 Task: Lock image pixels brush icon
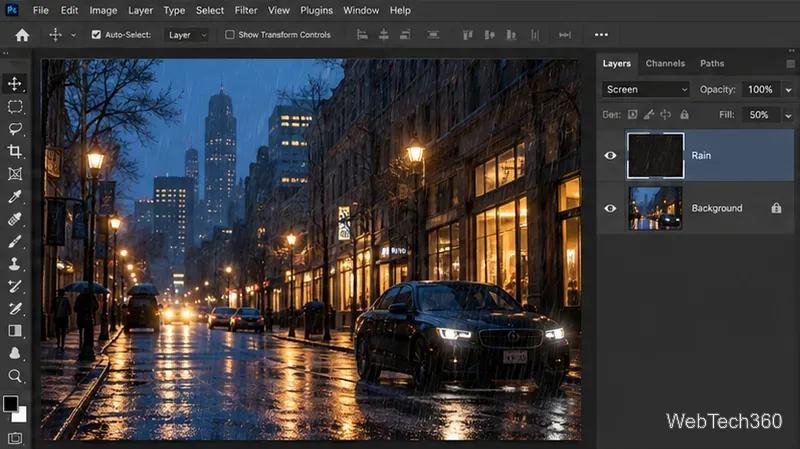click(x=649, y=114)
